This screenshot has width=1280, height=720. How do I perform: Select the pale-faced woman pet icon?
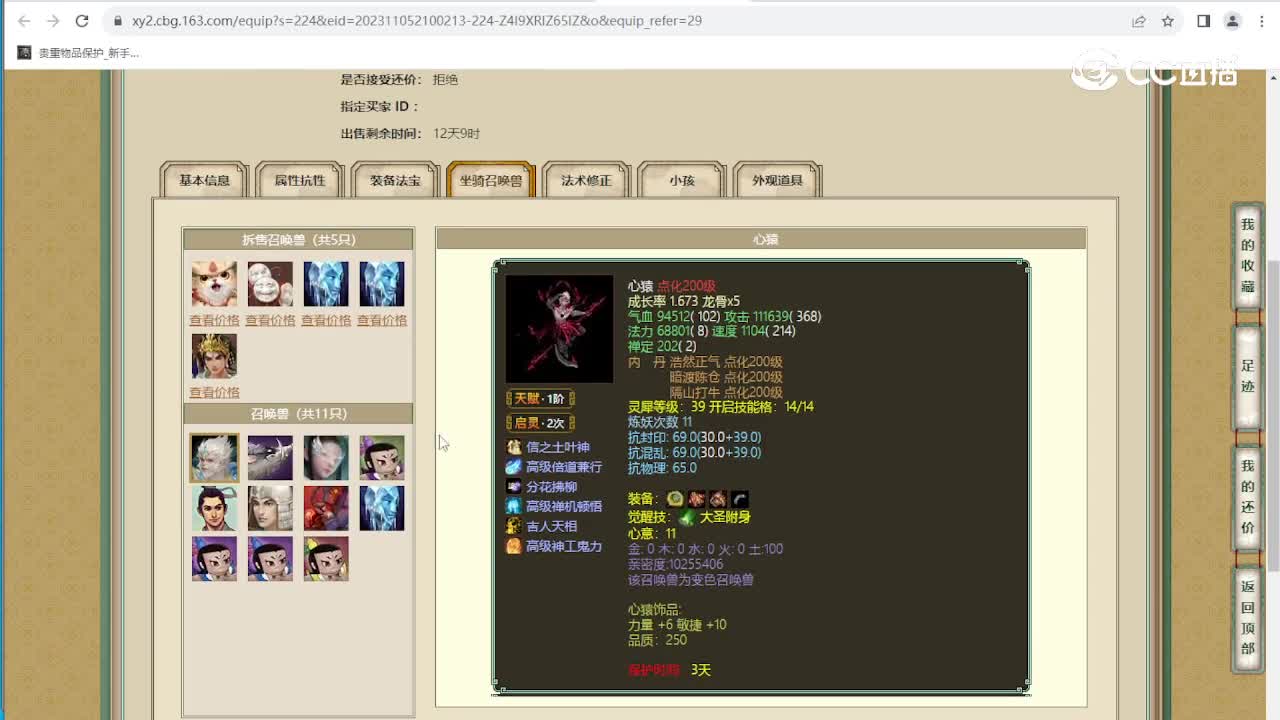[x=327, y=458]
